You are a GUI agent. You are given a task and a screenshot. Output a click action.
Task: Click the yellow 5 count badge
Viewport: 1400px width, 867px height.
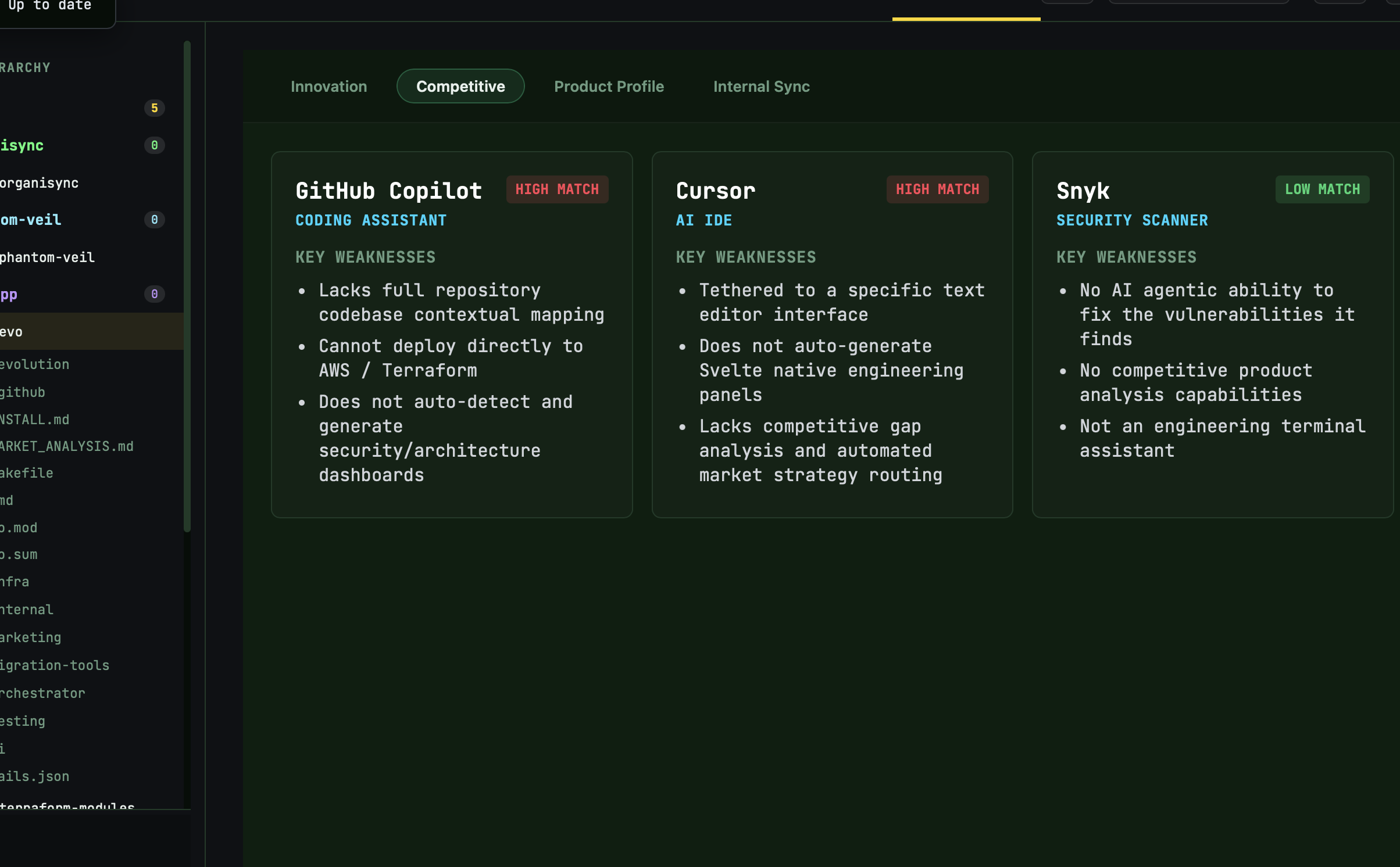tap(154, 108)
